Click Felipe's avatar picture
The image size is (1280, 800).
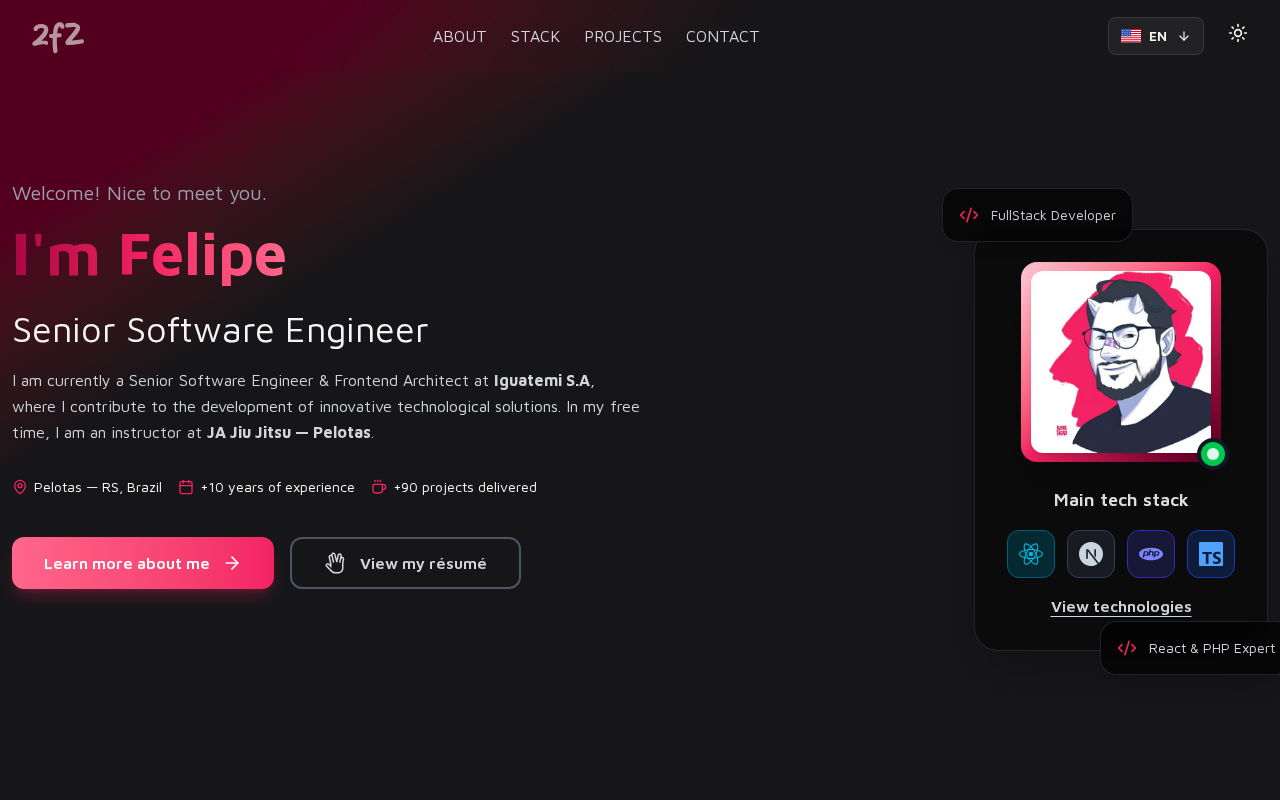1121,362
